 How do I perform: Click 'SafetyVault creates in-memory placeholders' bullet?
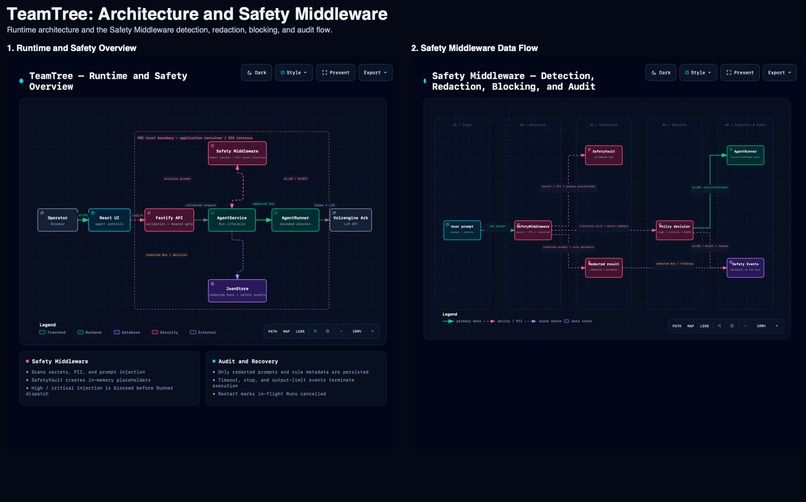90,380
